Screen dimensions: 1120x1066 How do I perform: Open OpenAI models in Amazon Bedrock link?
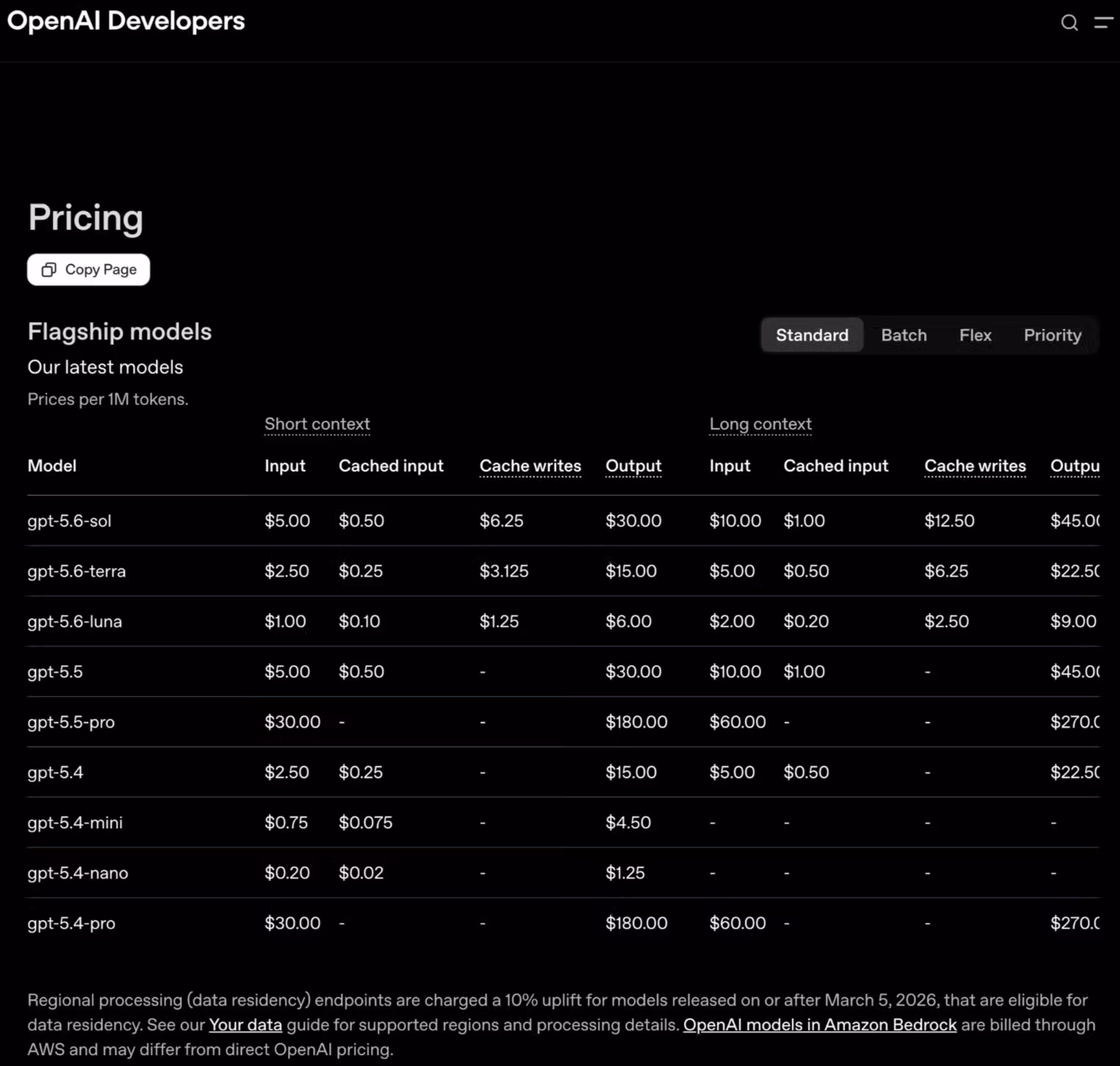820,1024
